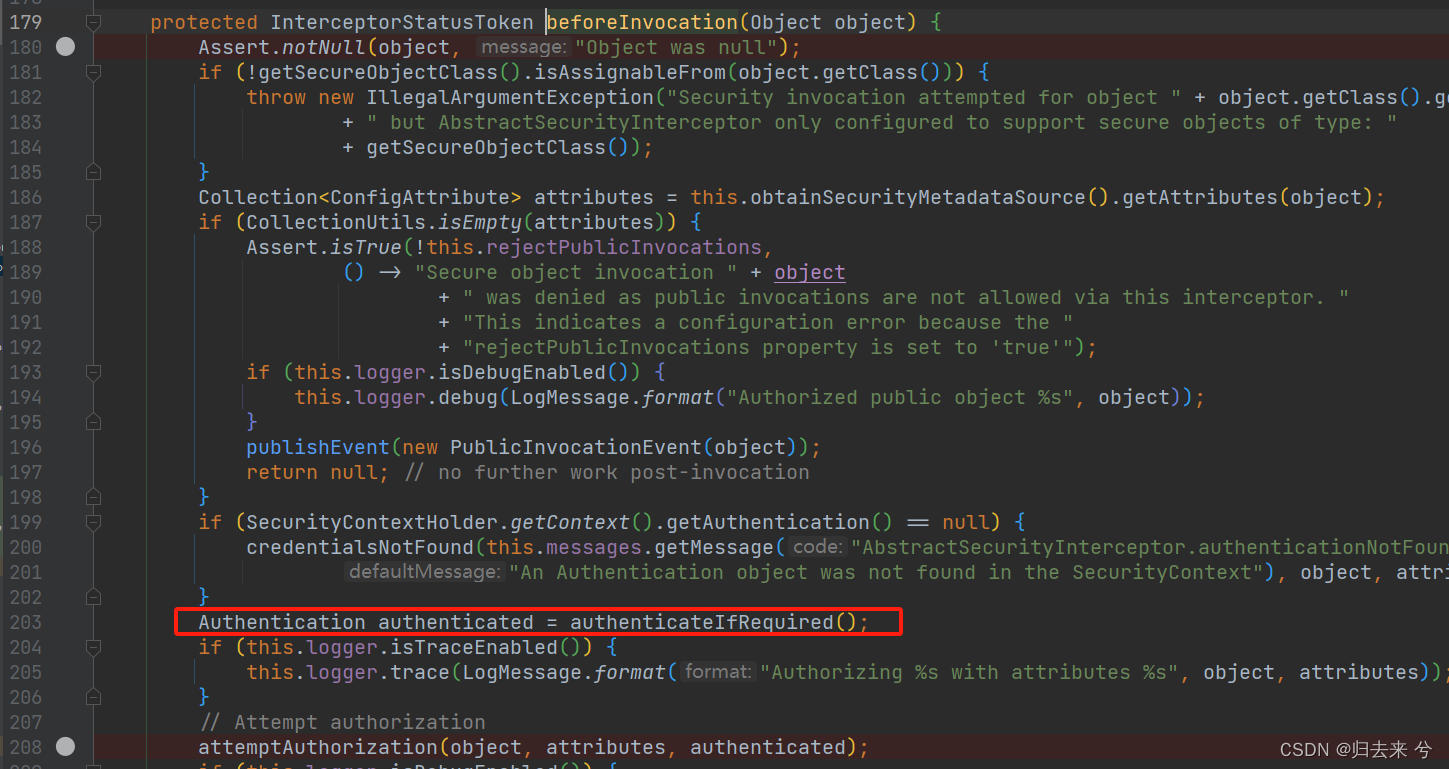Click the "format:" inline hint on line 205

(x=716, y=671)
